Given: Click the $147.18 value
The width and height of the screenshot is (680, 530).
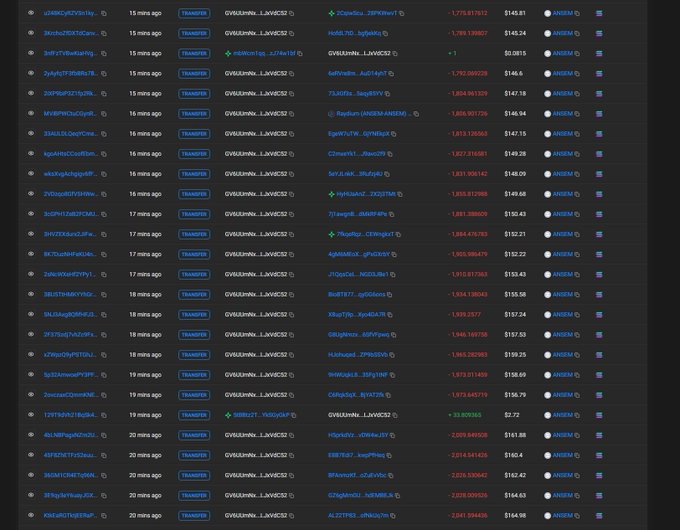Looking at the screenshot, I should click(x=515, y=93).
